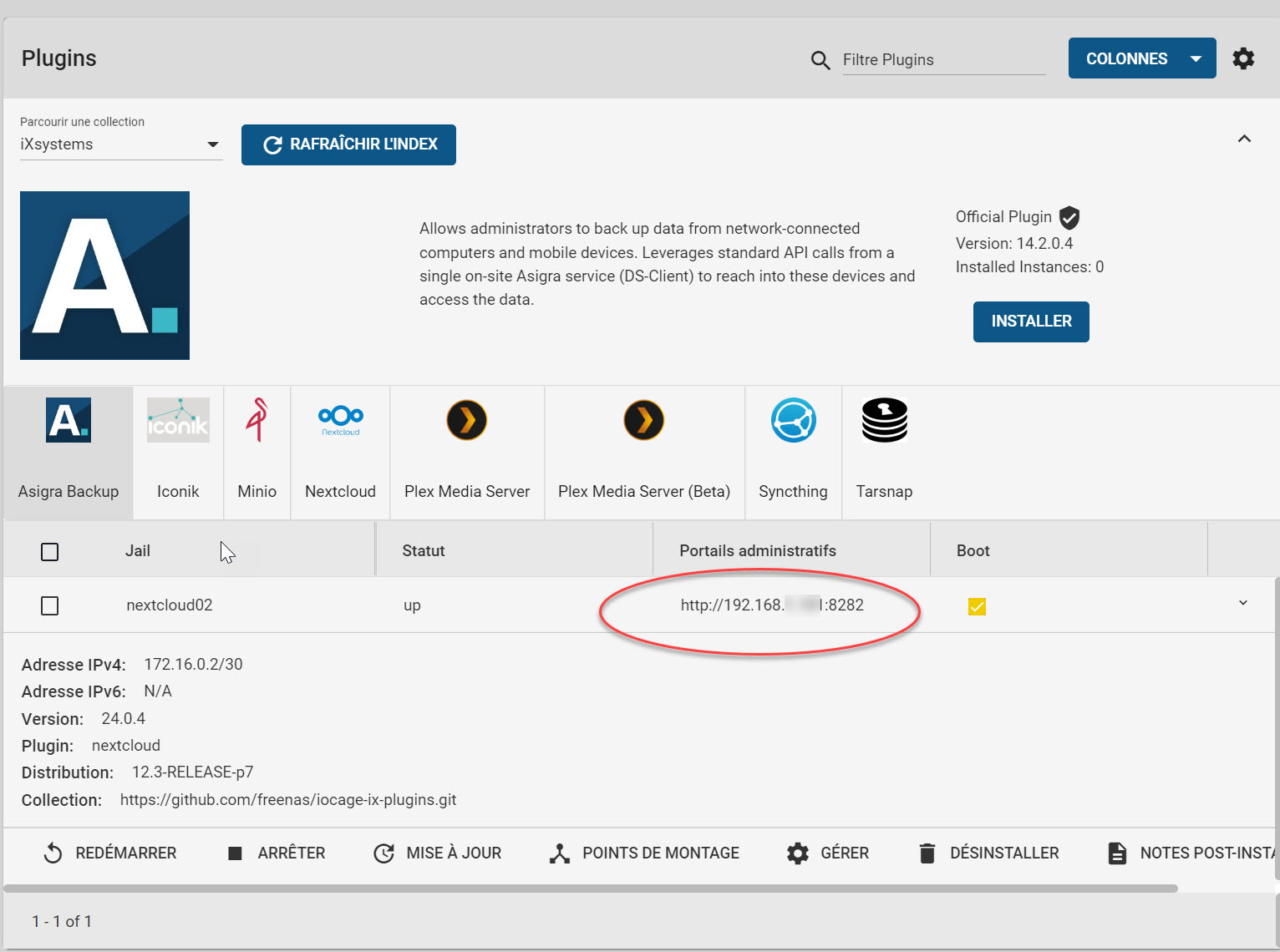Image resolution: width=1280 pixels, height=952 pixels.
Task: Select the Nextcloud plugin icon
Action: (341, 420)
